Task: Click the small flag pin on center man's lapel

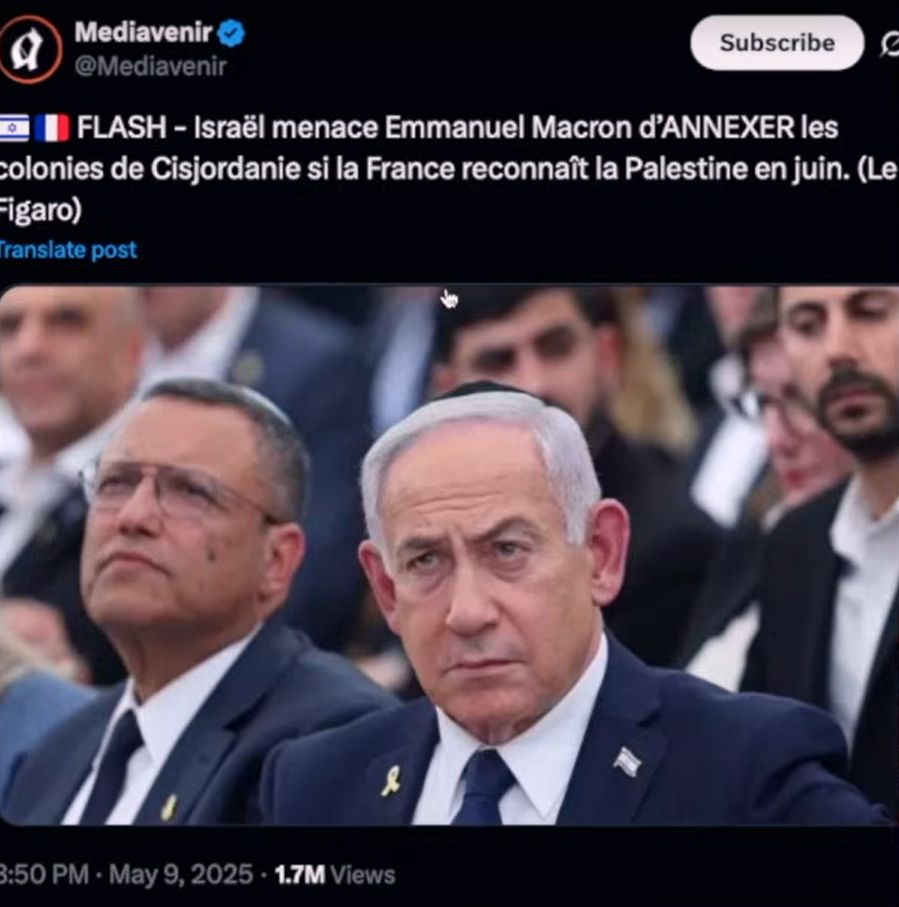Action: pyautogui.click(x=627, y=761)
